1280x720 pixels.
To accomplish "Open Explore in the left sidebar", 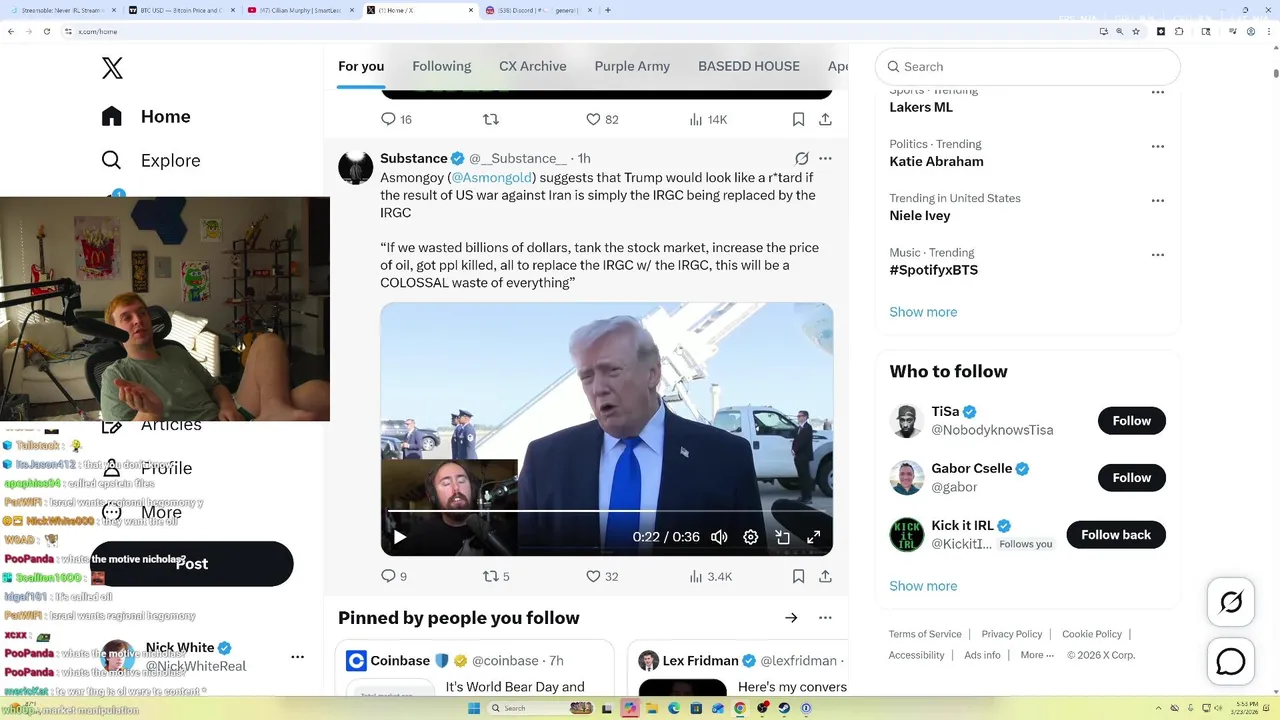I will click(x=151, y=160).
